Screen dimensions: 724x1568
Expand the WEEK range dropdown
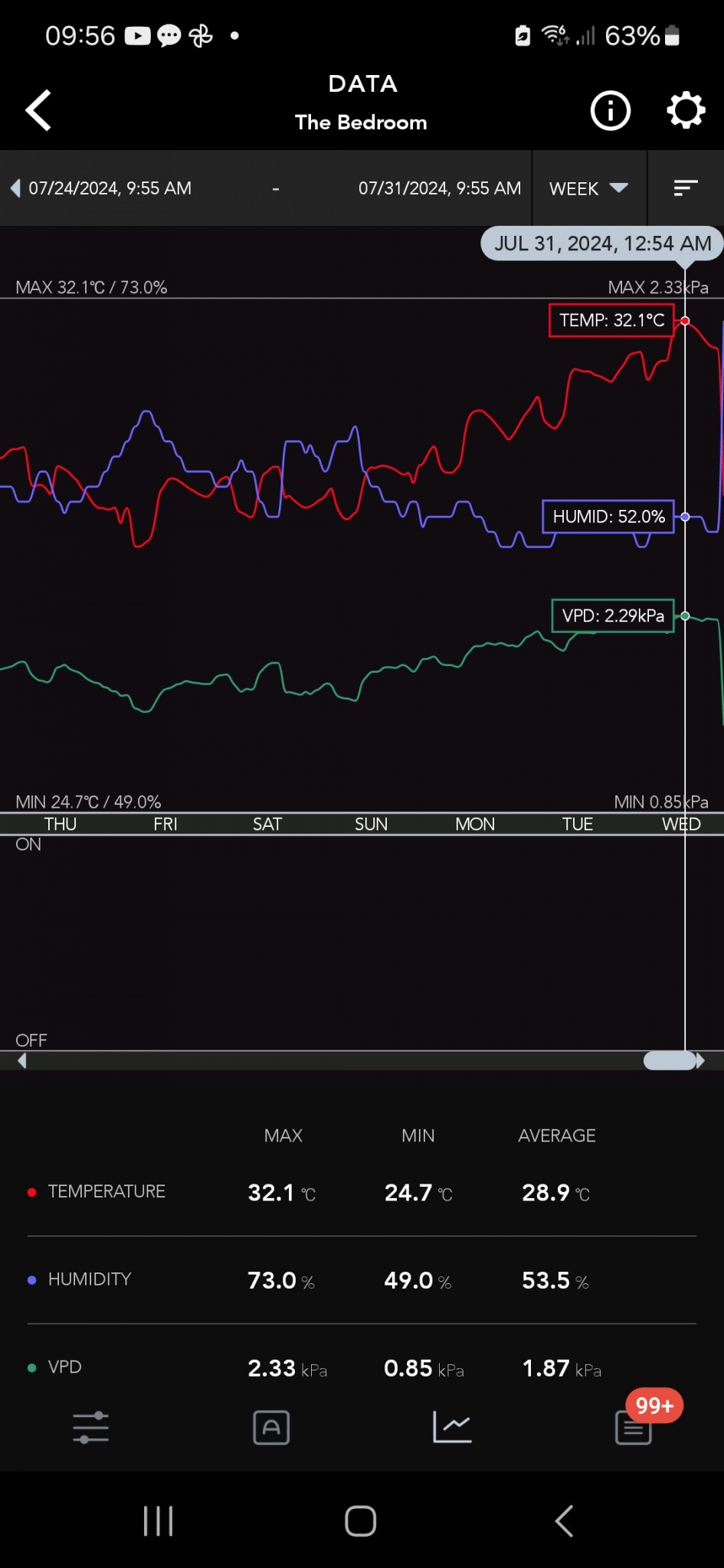(588, 188)
